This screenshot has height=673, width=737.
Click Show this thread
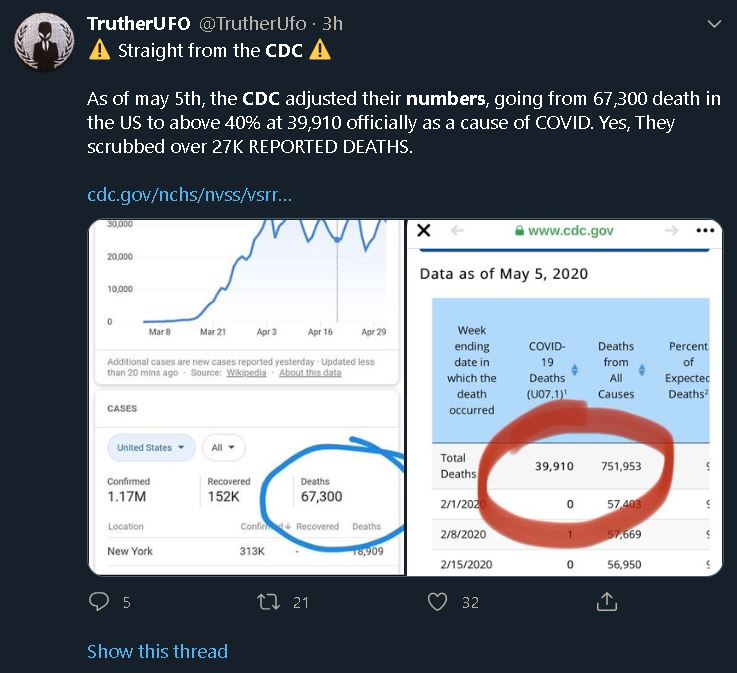click(x=157, y=651)
